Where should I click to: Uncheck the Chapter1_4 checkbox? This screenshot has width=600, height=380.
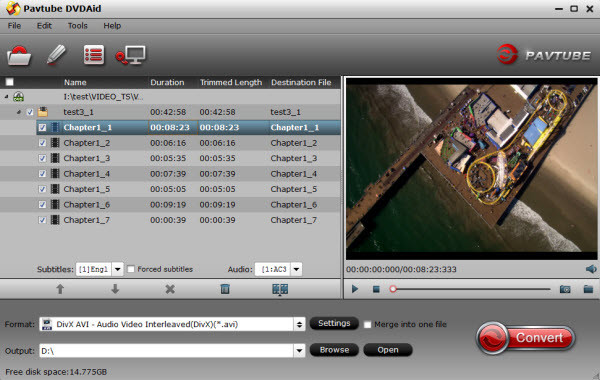click(42, 174)
